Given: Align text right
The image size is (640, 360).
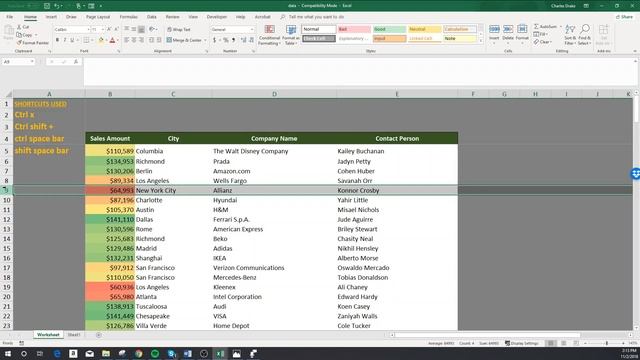Looking at the screenshot, I should pyautogui.click(x=141, y=40).
